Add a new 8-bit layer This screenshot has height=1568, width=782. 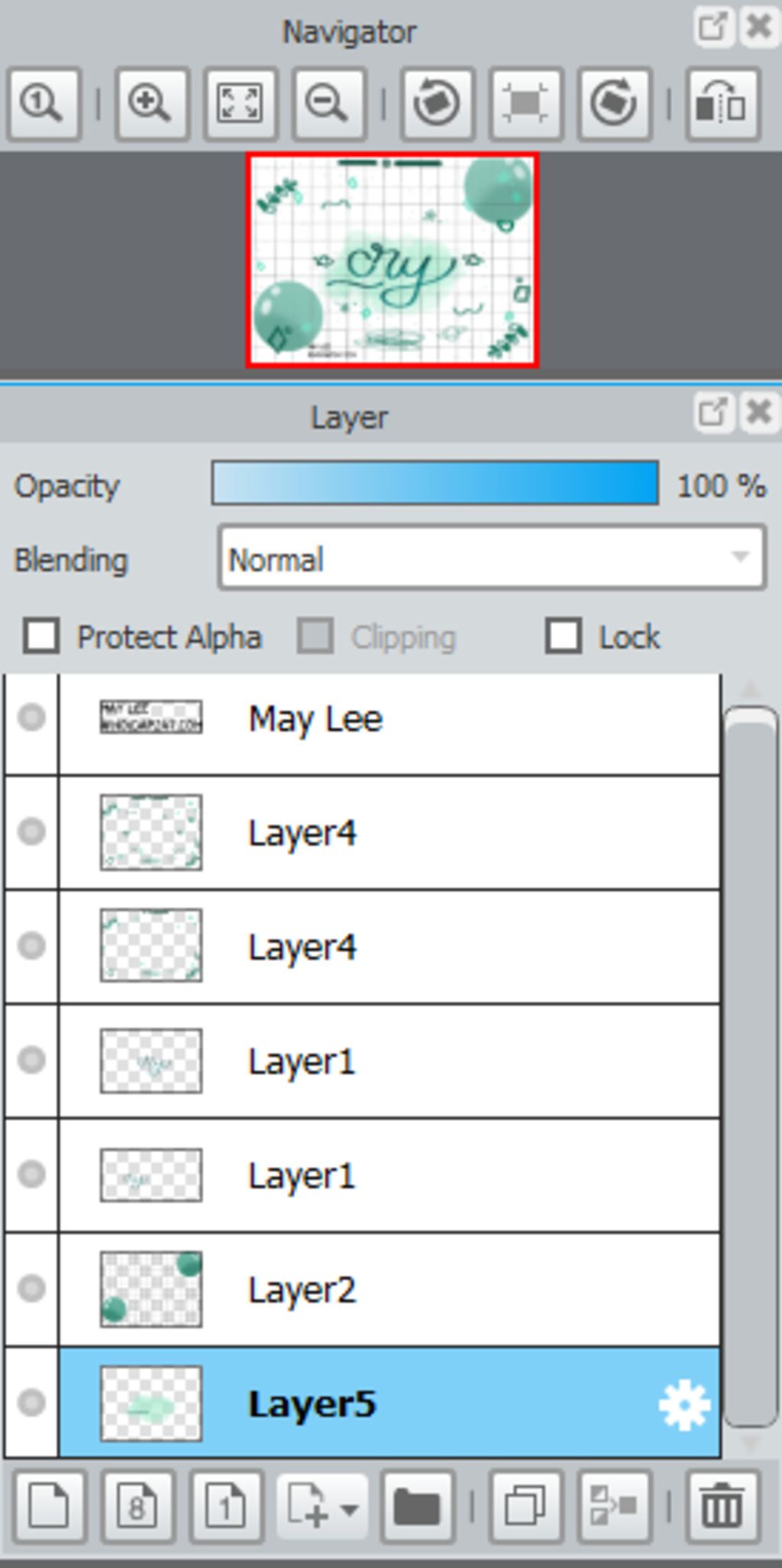pos(137,1507)
